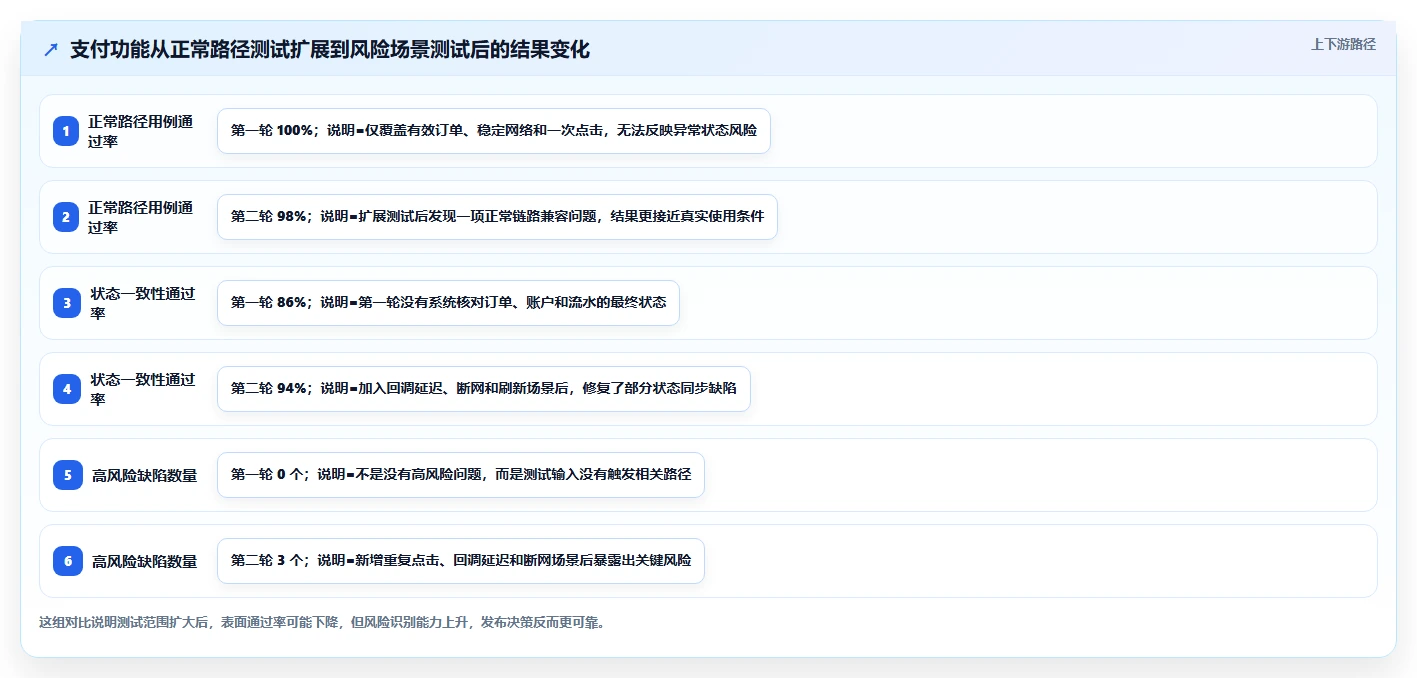Click the 第一轮 86% description box

pos(448,303)
